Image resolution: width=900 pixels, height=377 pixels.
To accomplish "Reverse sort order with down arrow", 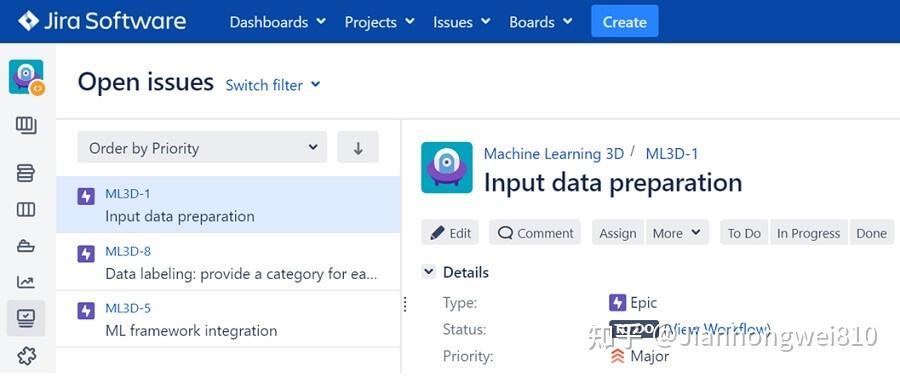I will tap(358, 147).
